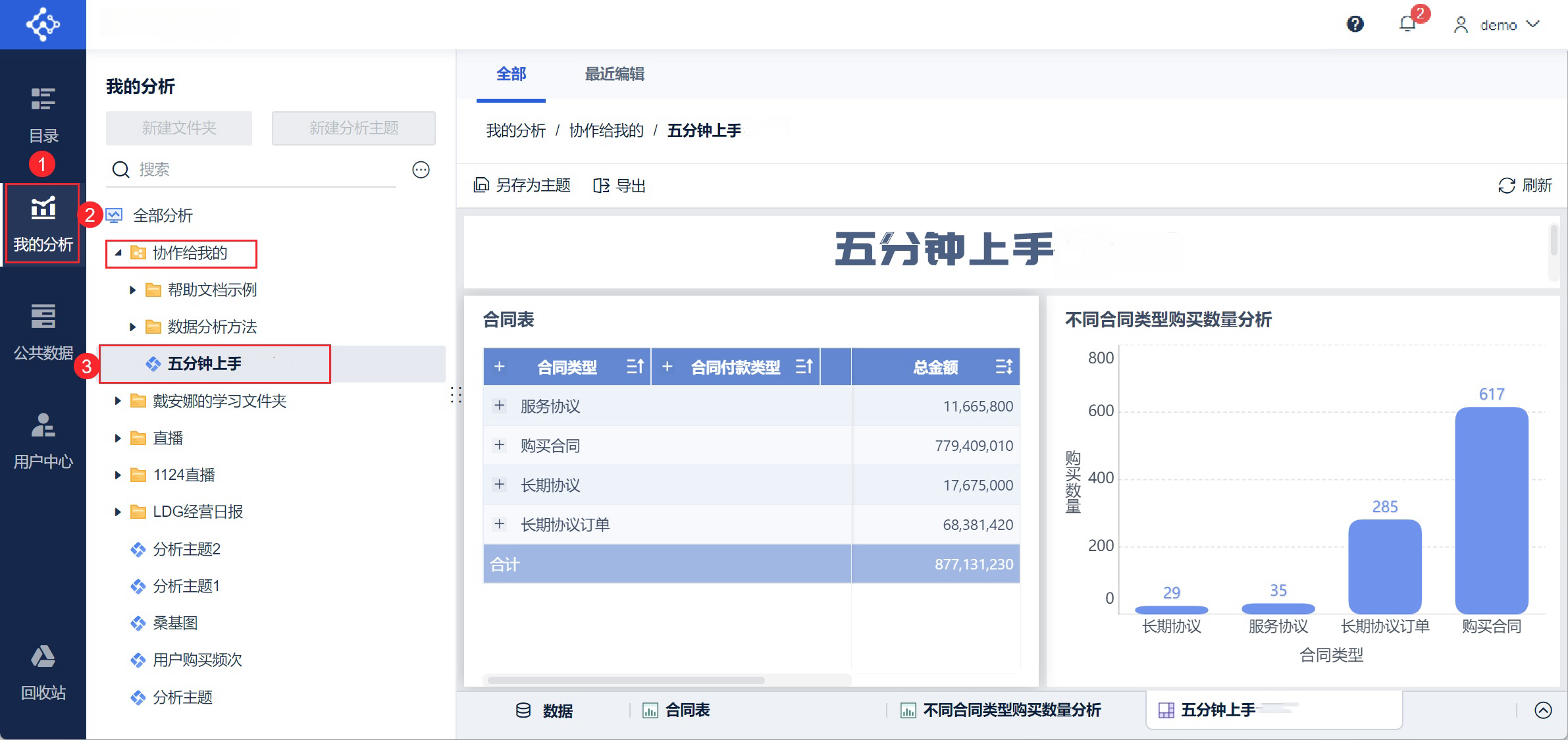The height and width of the screenshot is (740, 1568).
Task: Open 分析主题 at bottom of tree
Action: tap(182, 697)
